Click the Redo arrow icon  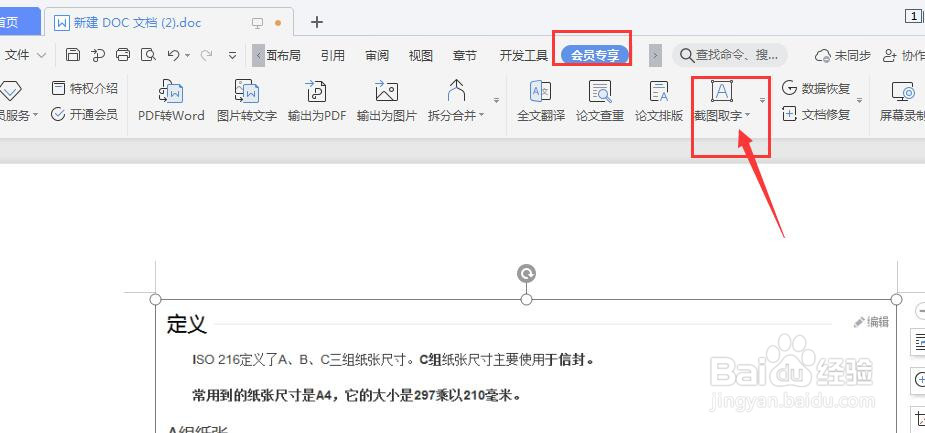click(206, 55)
